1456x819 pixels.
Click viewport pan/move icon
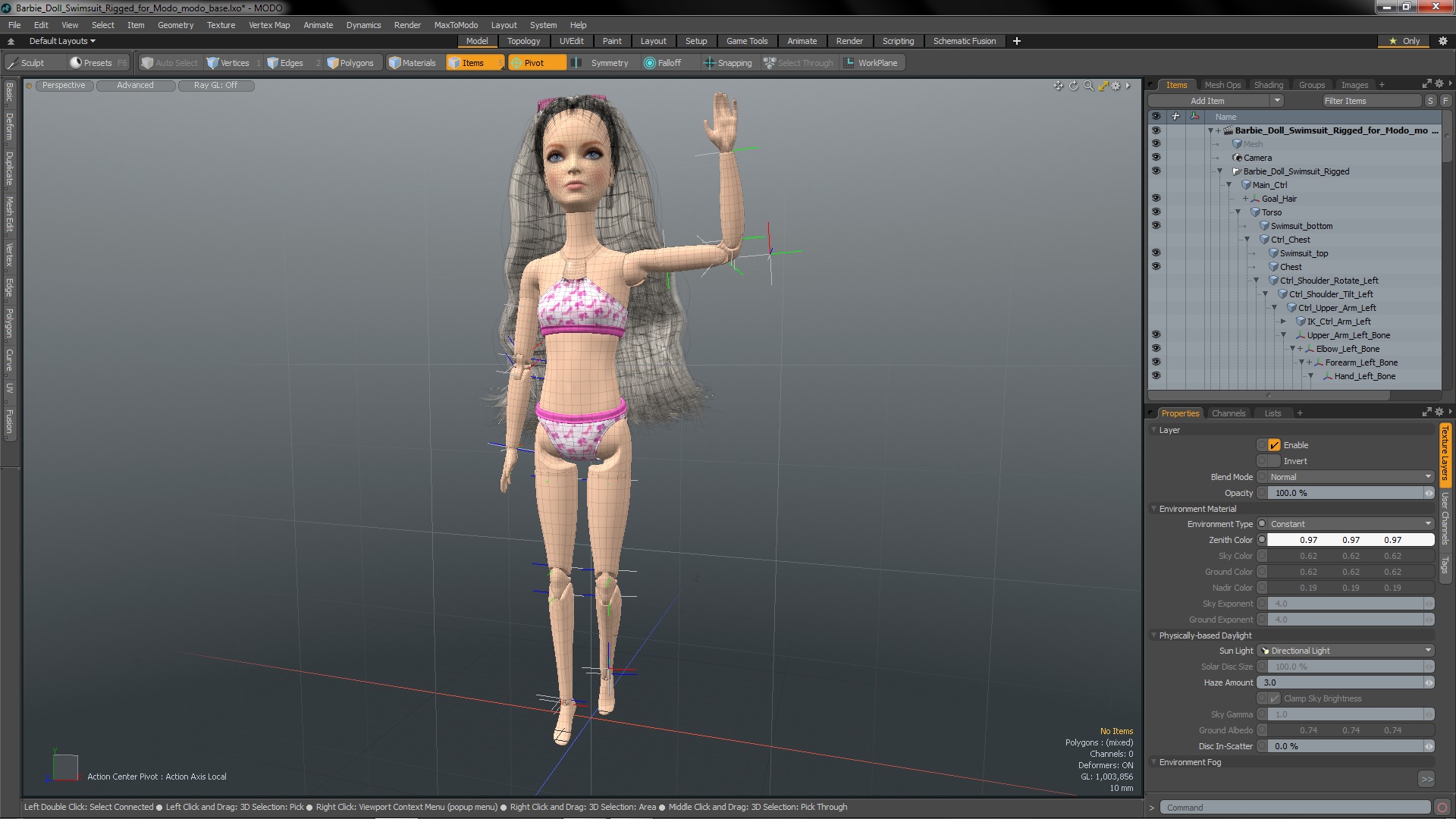click(1058, 86)
